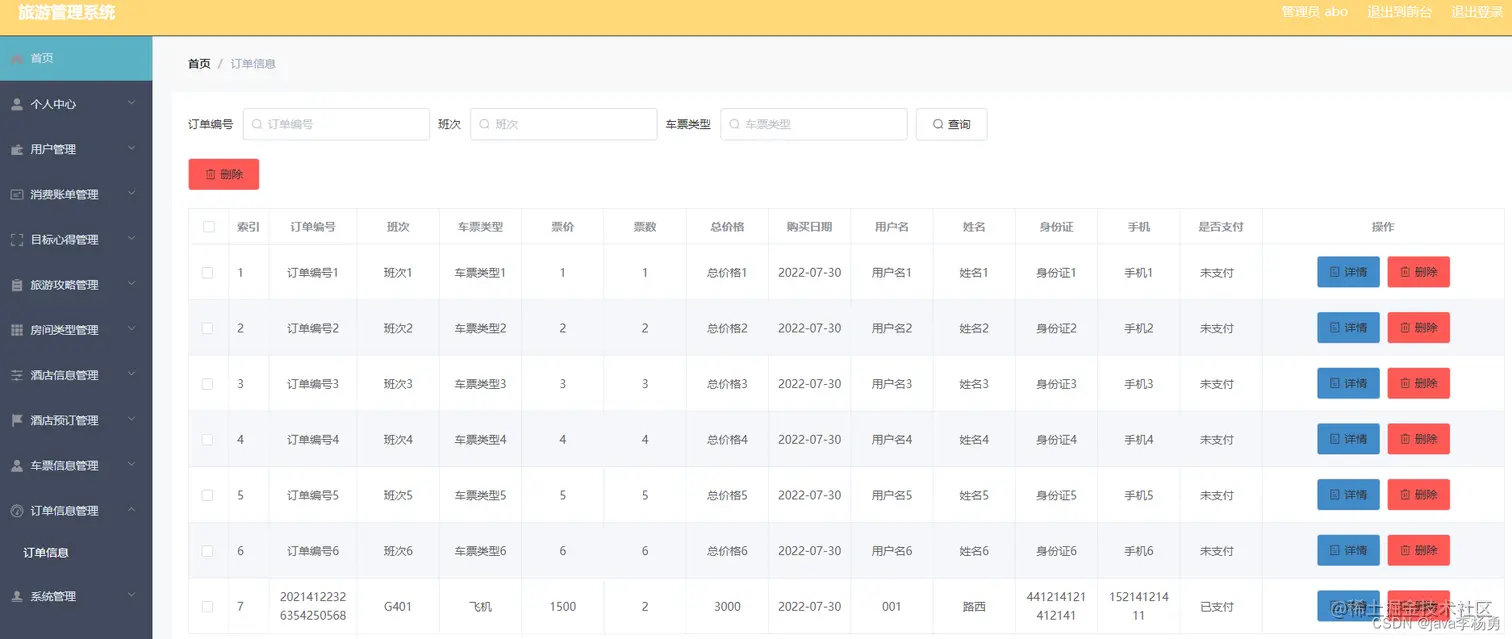Check the row 订单编号1 checkbox

[x=208, y=272]
